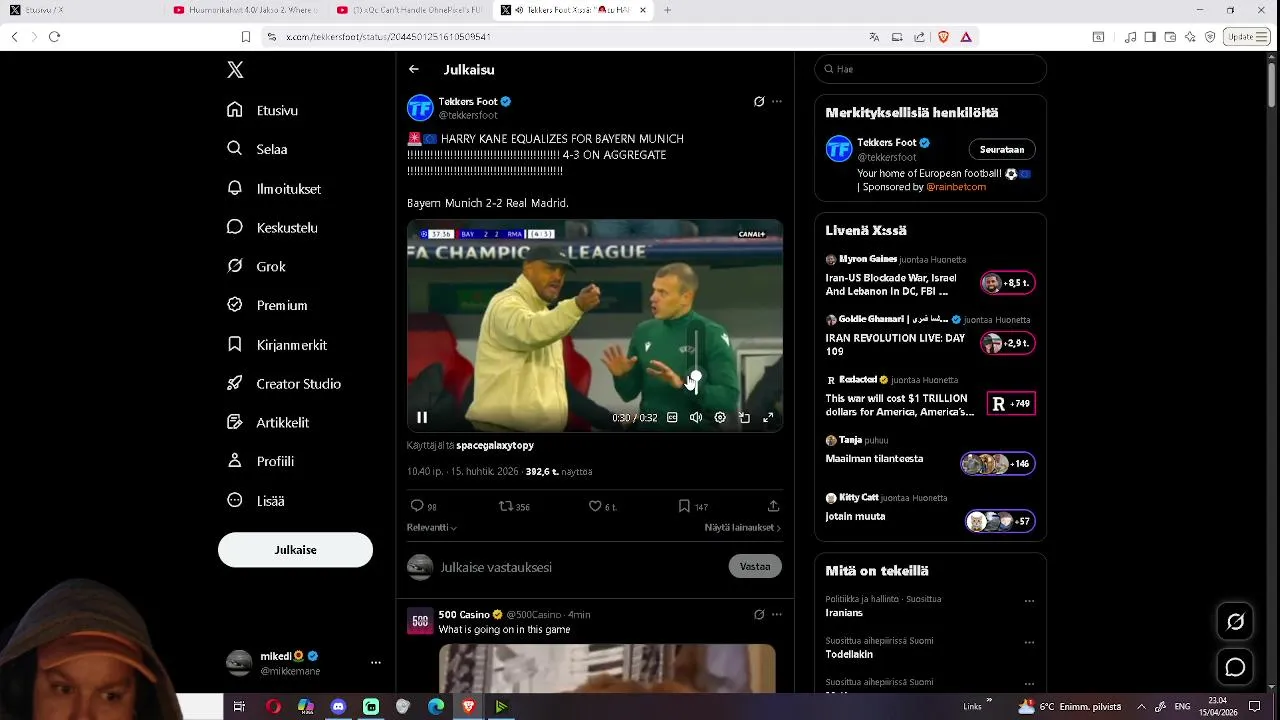Viewport: 1280px width, 720px height.
Task: Click floating messages chat button
Action: pyautogui.click(x=1235, y=667)
